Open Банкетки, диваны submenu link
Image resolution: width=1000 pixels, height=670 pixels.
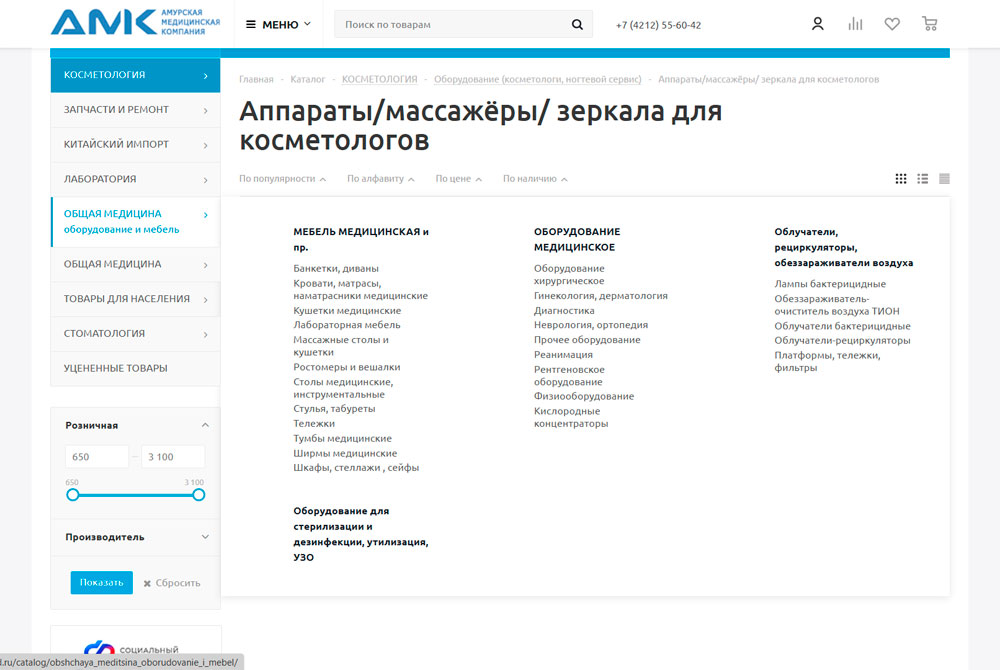click(x=335, y=268)
